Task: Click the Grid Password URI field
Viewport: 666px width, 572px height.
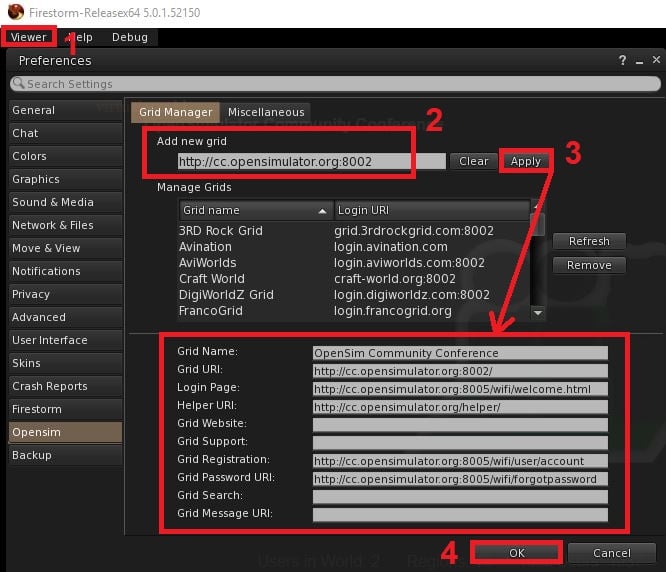Action: [x=460, y=479]
